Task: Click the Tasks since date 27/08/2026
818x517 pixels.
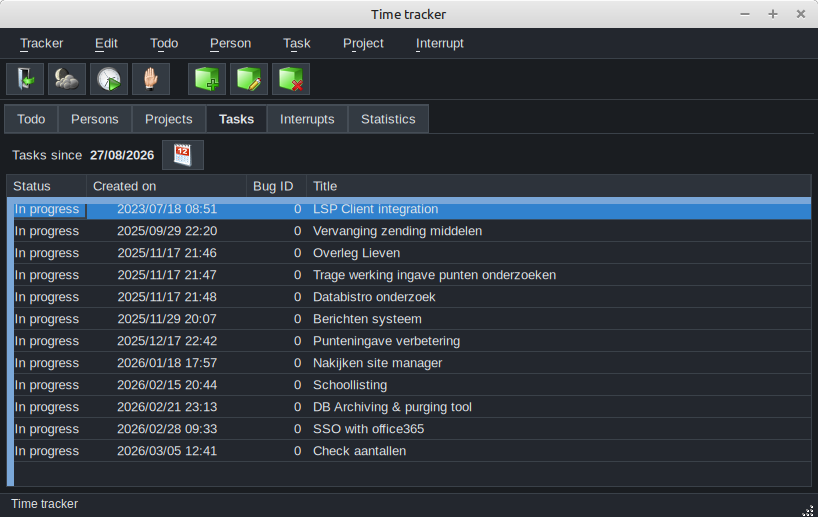Action: tap(122, 155)
